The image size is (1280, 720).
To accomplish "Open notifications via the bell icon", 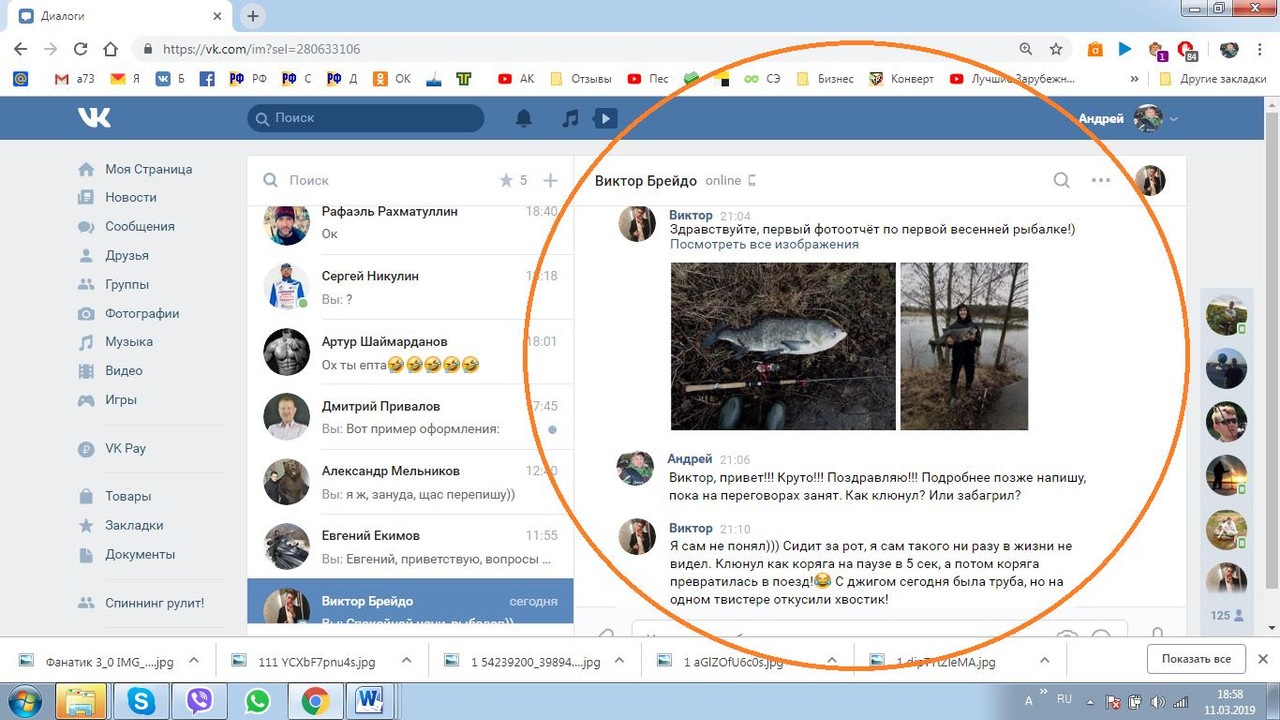I will coord(522,118).
